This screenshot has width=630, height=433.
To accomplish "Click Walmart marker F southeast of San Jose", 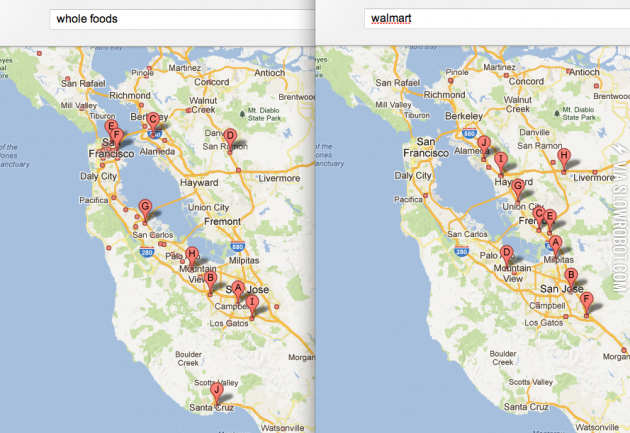I will click(587, 299).
